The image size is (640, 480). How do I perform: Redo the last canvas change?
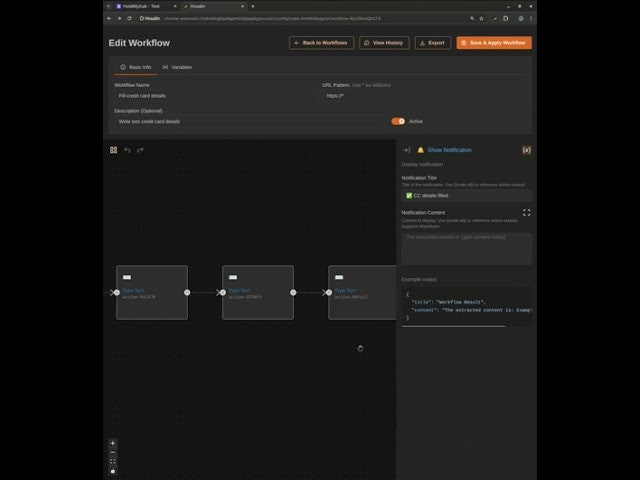[x=140, y=150]
